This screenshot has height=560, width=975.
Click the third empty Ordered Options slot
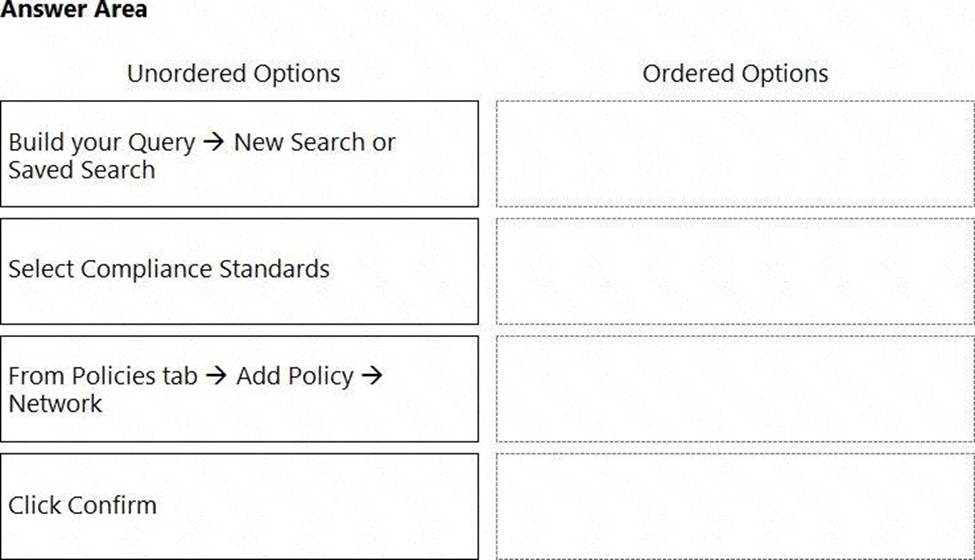click(x=735, y=389)
